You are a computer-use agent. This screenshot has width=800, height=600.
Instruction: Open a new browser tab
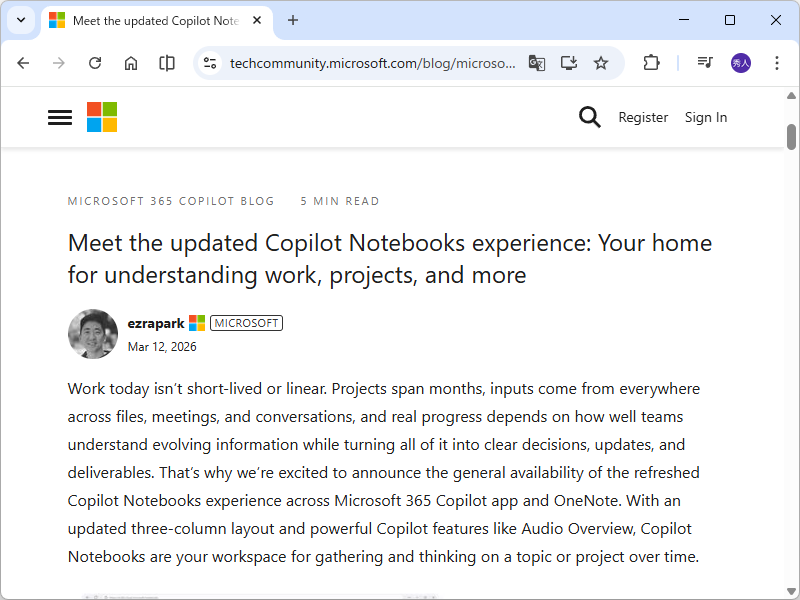tap(293, 20)
